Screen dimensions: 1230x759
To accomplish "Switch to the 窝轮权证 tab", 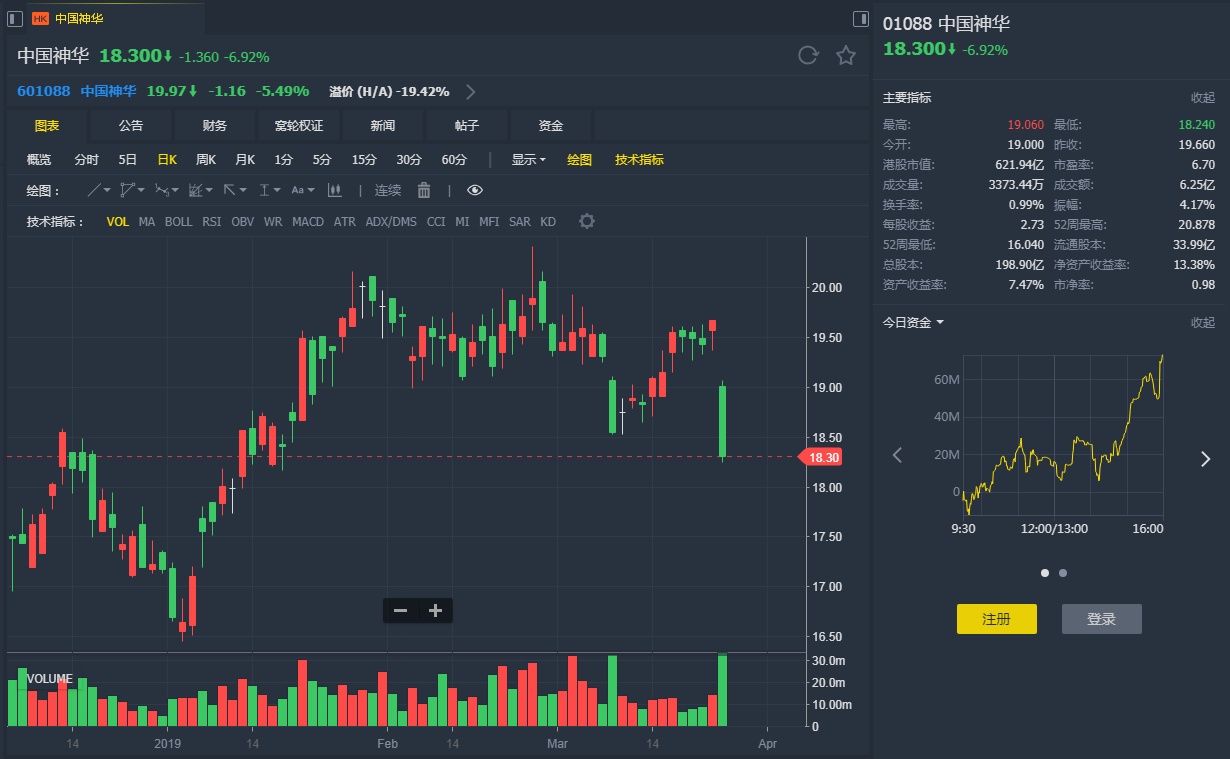I will click(x=299, y=125).
